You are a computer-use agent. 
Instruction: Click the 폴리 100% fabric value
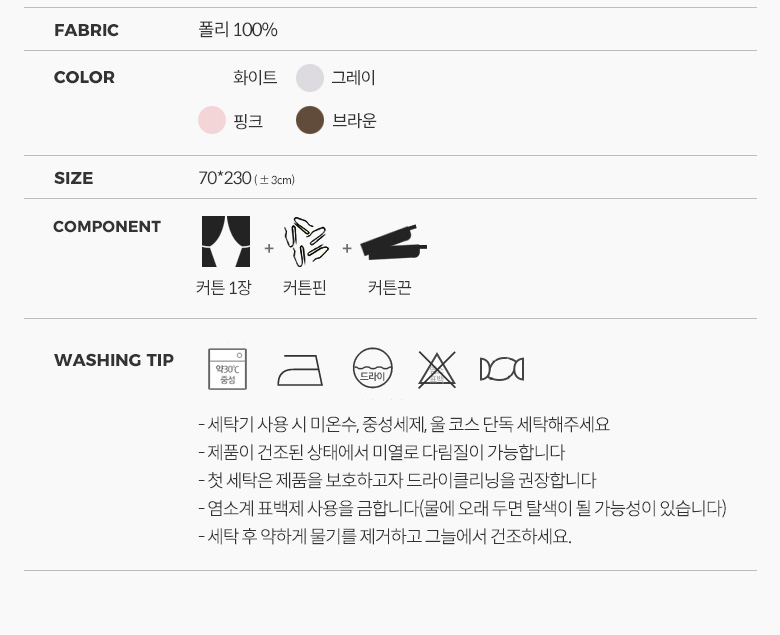pos(238,29)
